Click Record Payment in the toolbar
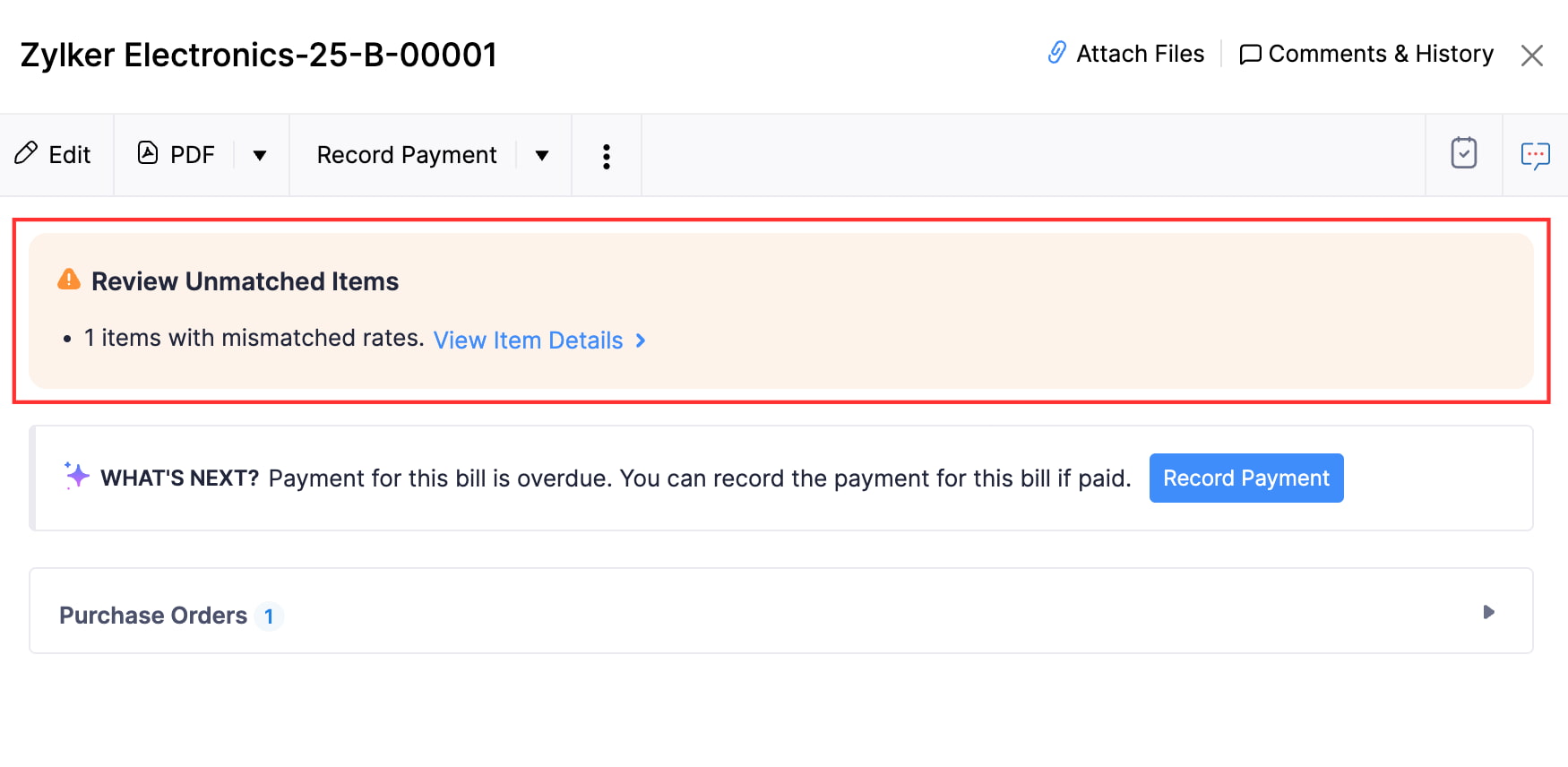 pyautogui.click(x=407, y=155)
